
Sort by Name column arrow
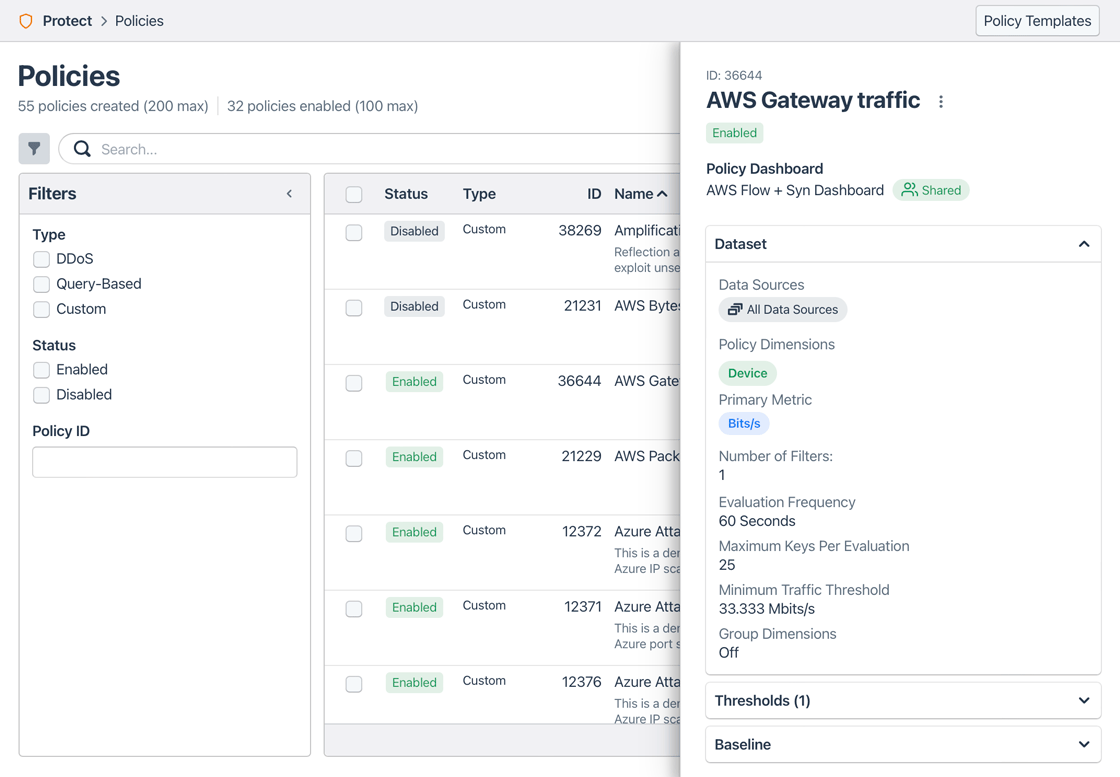click(x=662, y=194)
